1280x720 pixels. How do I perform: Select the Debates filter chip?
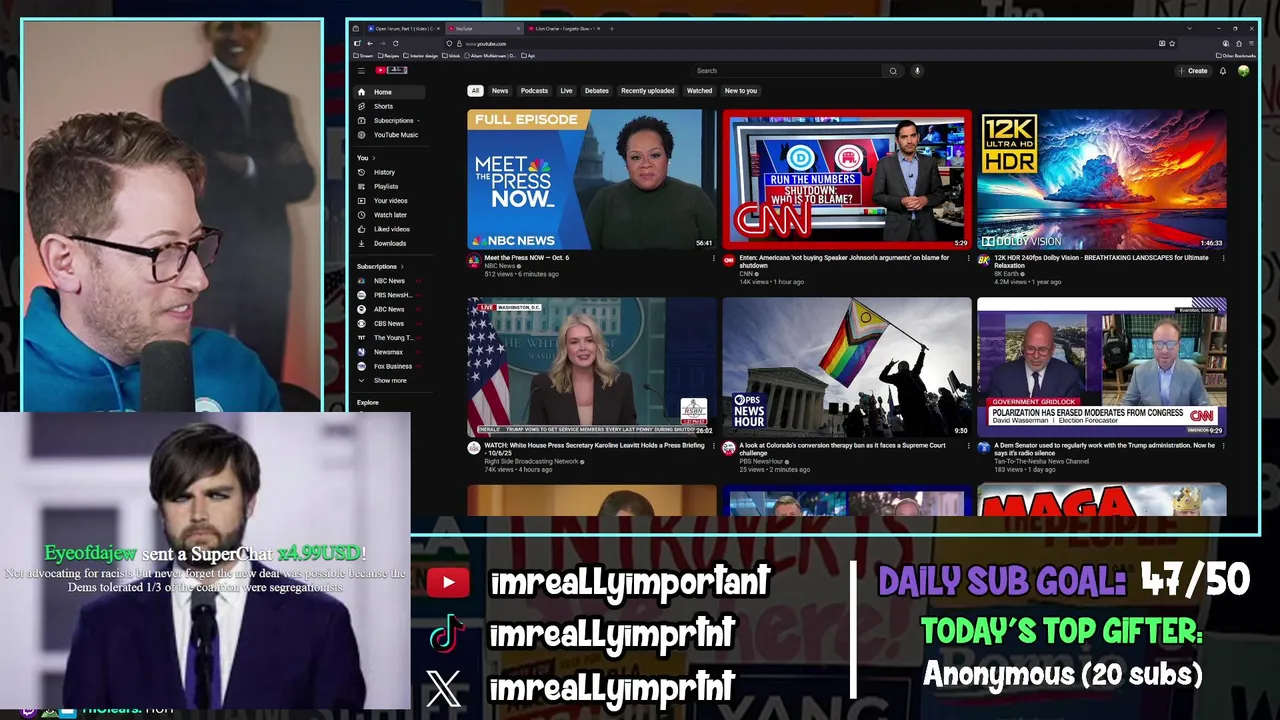tap(597, 91)
